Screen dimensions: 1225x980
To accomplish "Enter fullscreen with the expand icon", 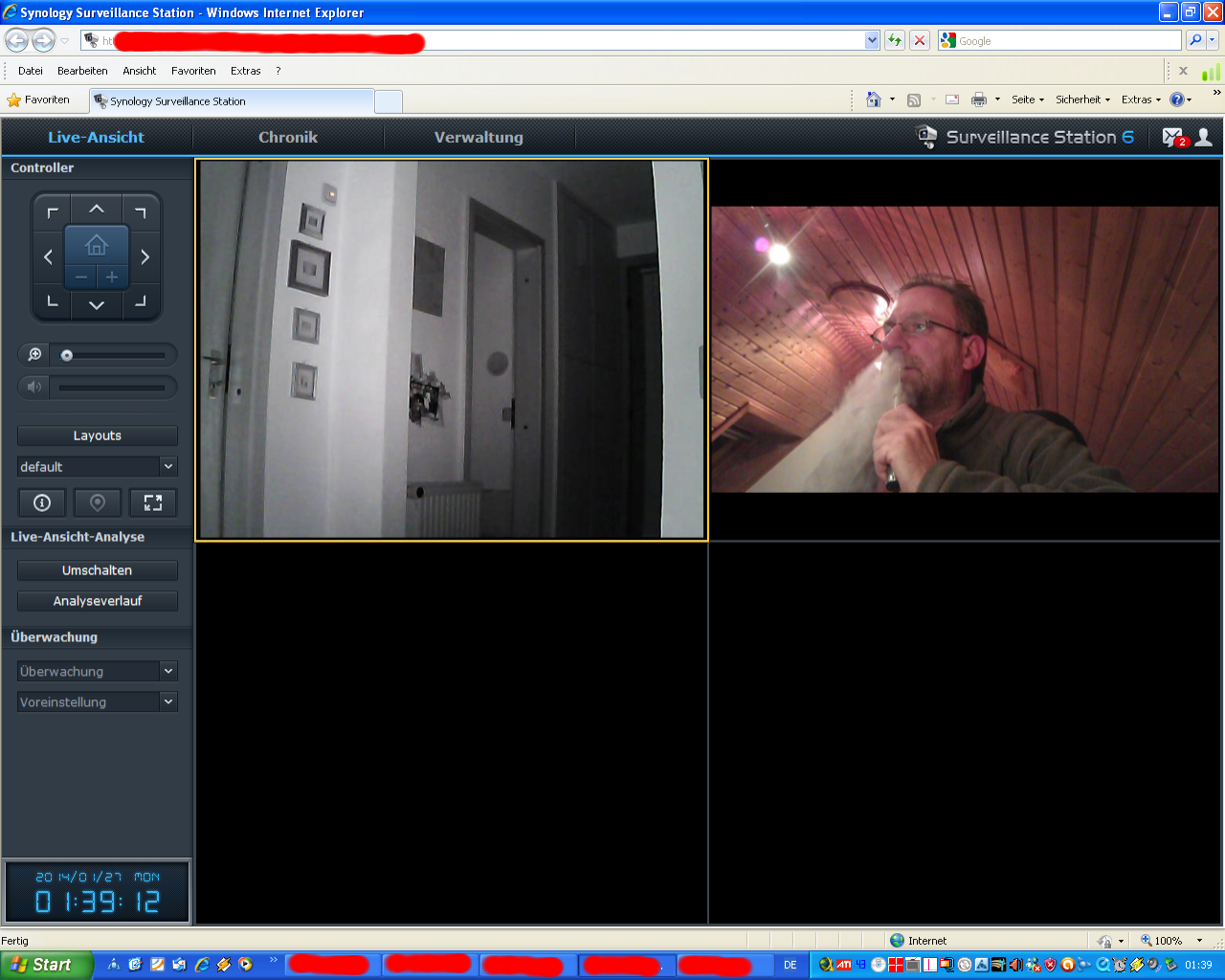I will 153,502.
